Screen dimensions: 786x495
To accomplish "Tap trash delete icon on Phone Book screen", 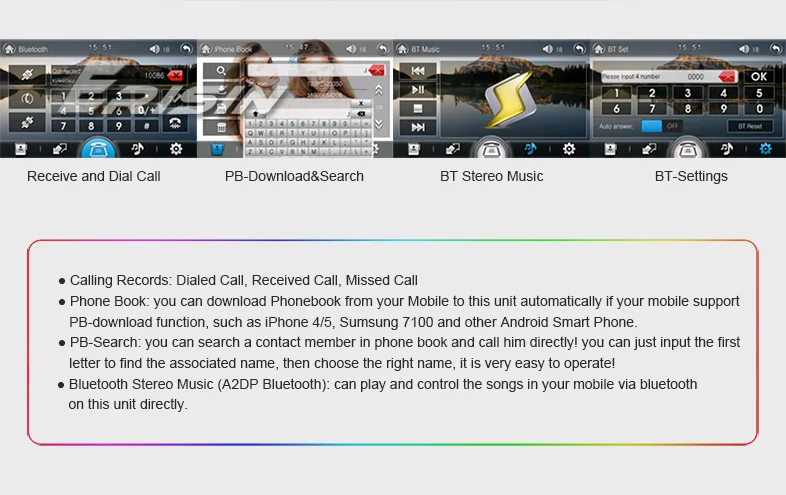I will pos(221,127).
